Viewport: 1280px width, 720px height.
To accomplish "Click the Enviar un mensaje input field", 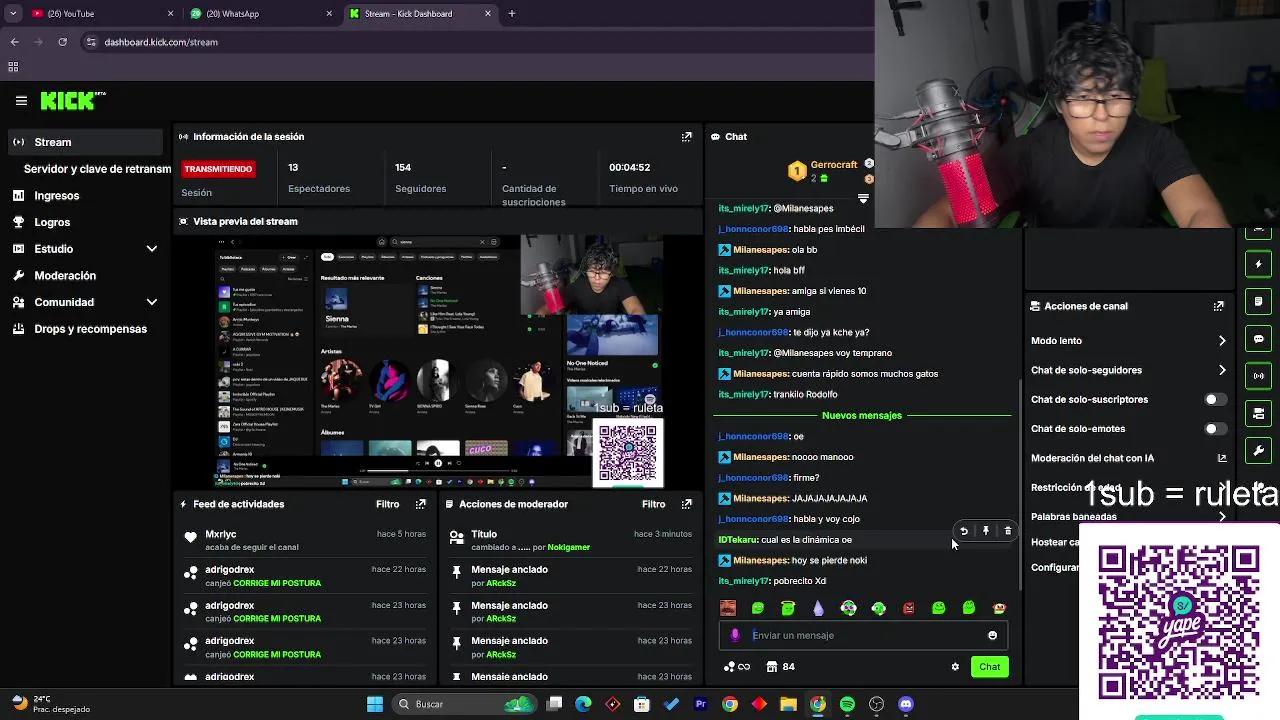I will point(864,635).
